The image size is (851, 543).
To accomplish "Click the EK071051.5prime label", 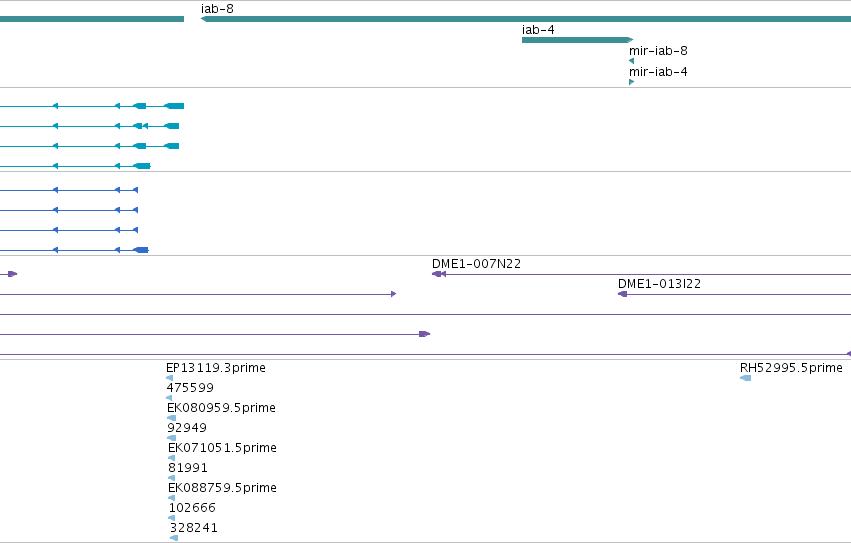I will pyautogui.click(x=223, y=448).
